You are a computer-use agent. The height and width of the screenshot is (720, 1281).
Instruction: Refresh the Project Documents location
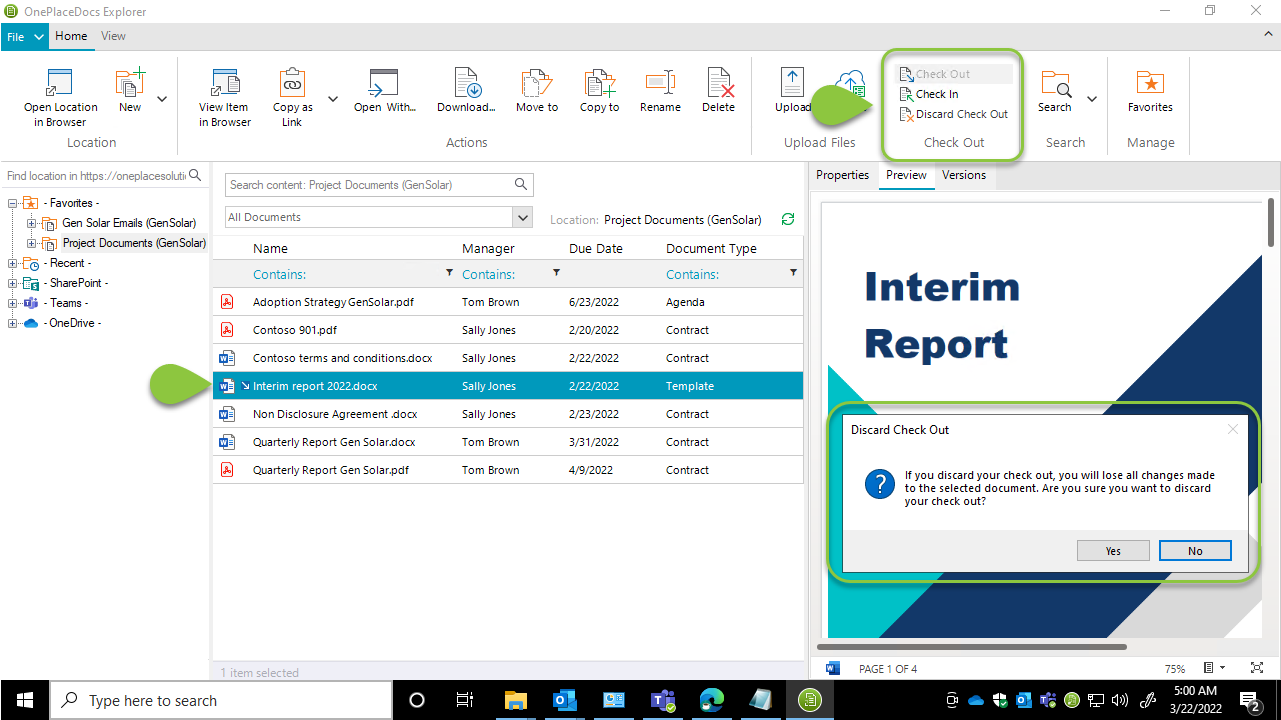pos(787,219)
